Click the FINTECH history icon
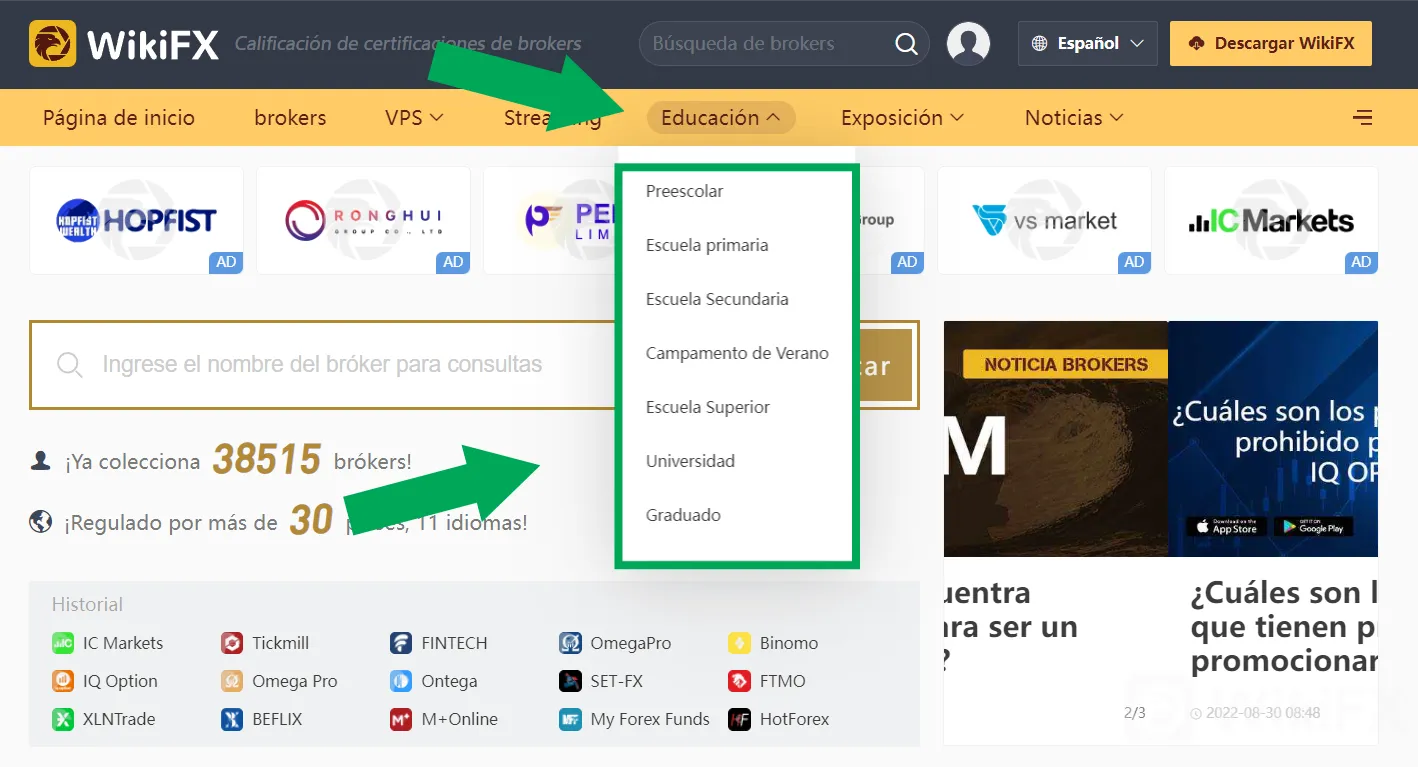 pyautogui.click(x=401, y=643)
